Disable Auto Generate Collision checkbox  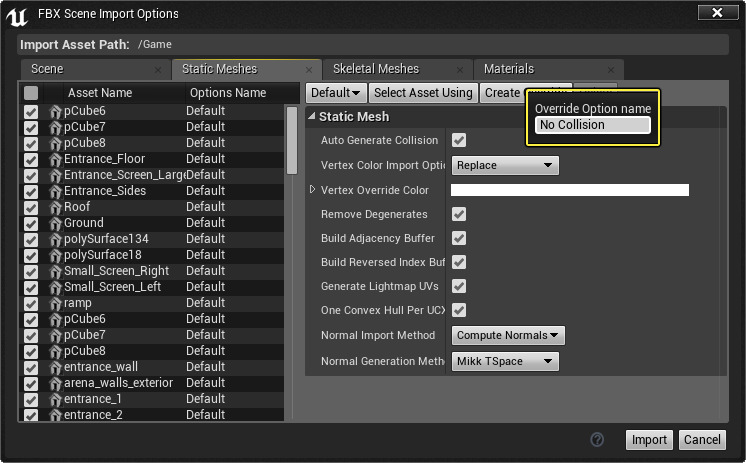coord(459,140)
